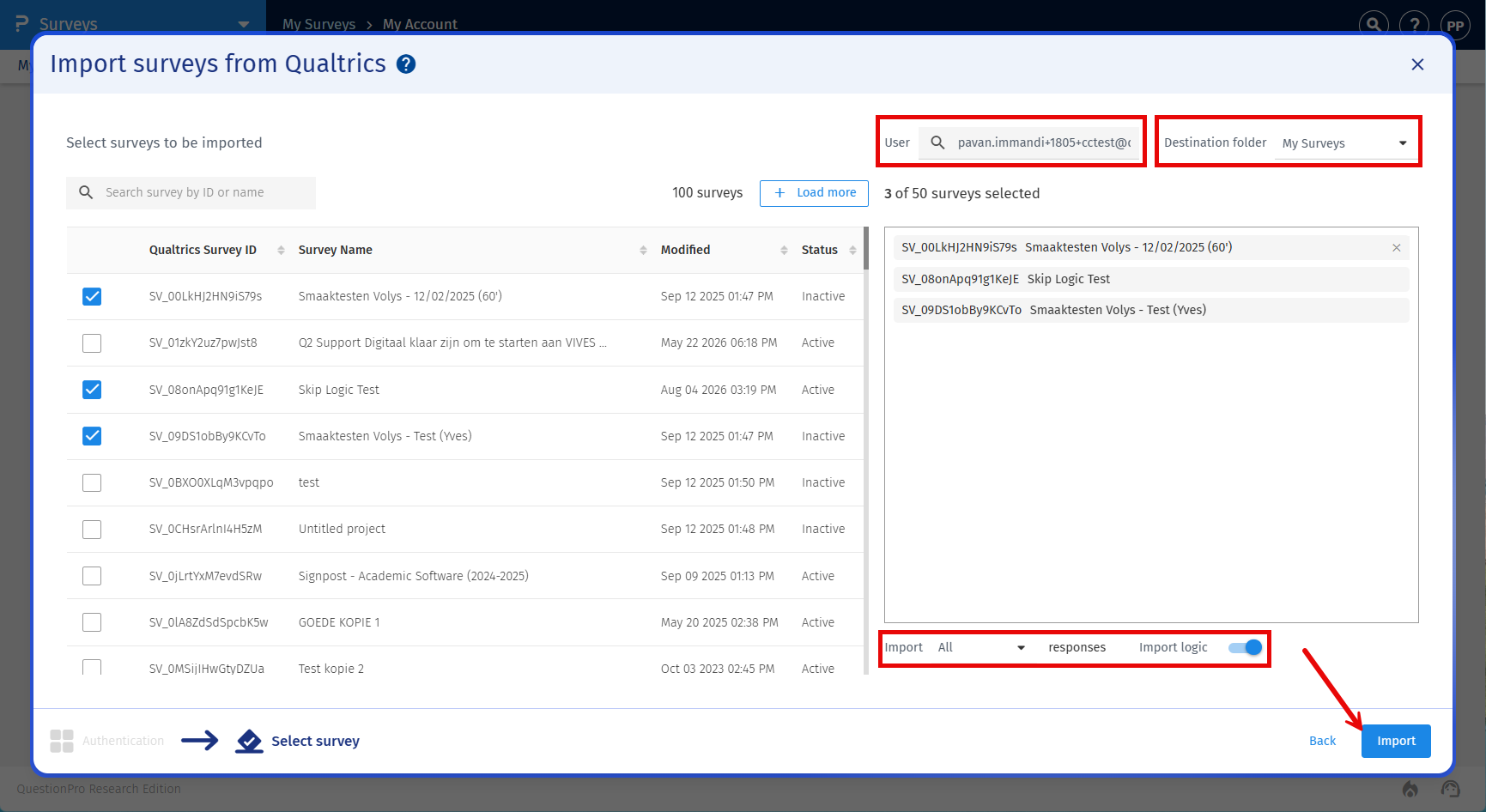
Task: Open My Account in the breadcrumb
Action: point(420,24)
